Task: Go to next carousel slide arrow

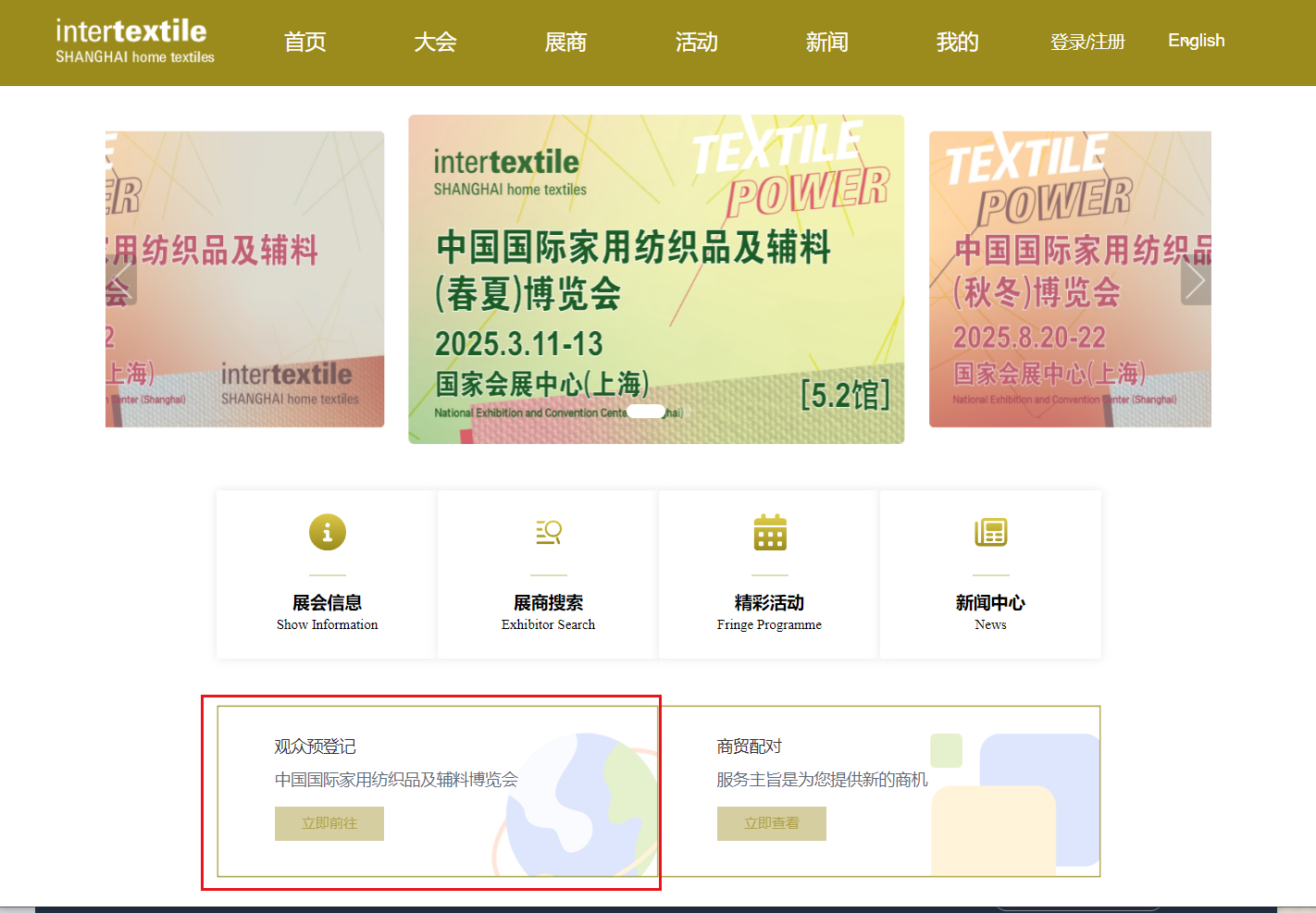Action: (1195, 280)
